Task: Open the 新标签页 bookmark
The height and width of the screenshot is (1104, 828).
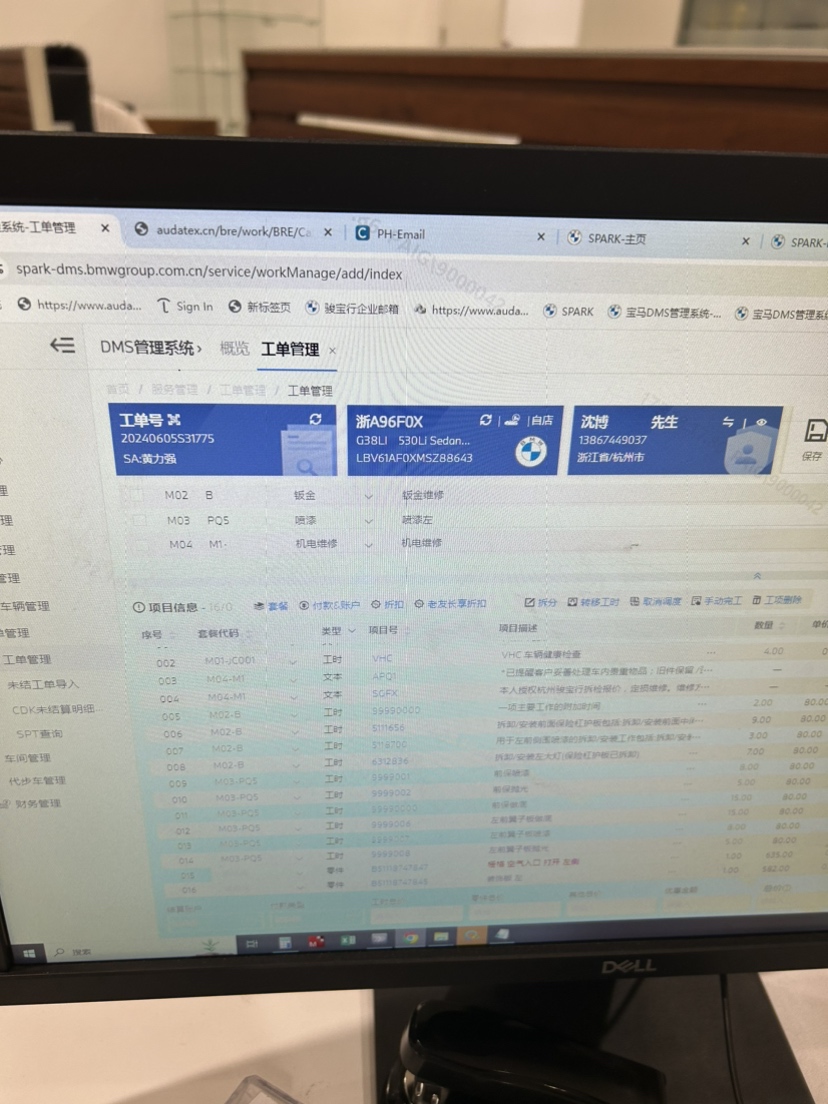Action: pyautogui.click(x=260, y=307)
